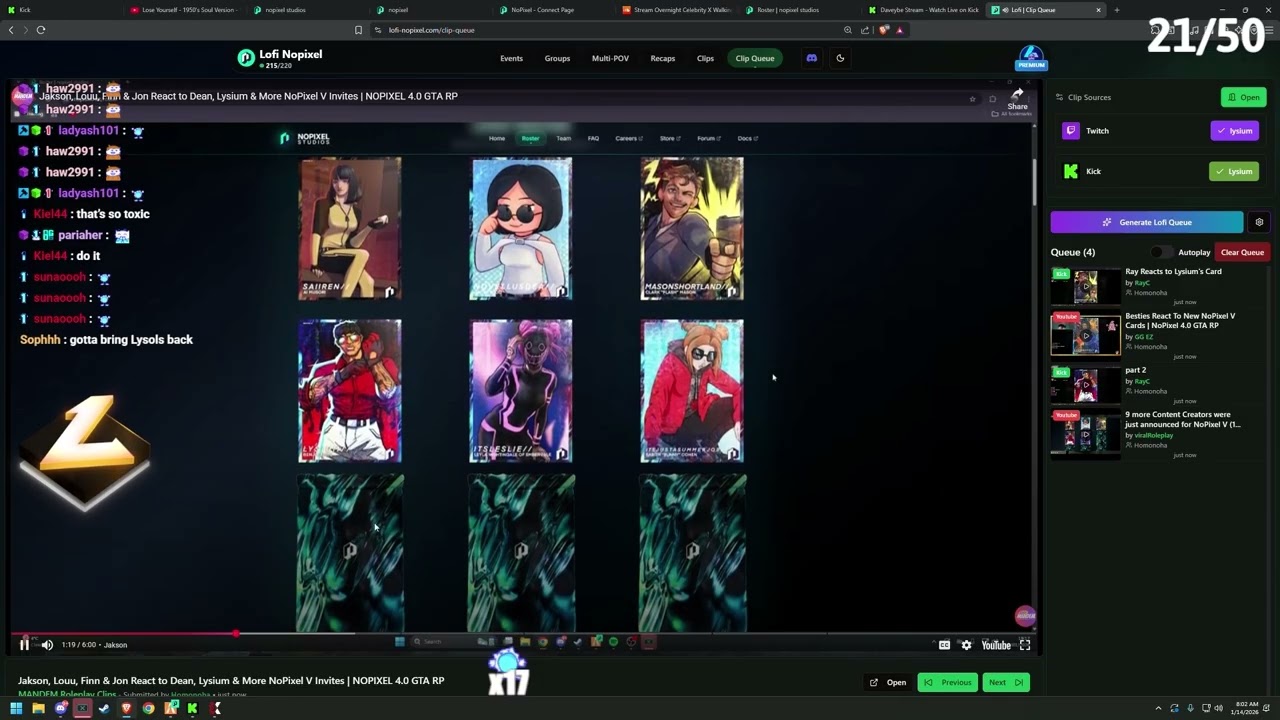Screen dimensions: 1280x720
Task: Enter fullscreen on the video player
Action: 1025,645
